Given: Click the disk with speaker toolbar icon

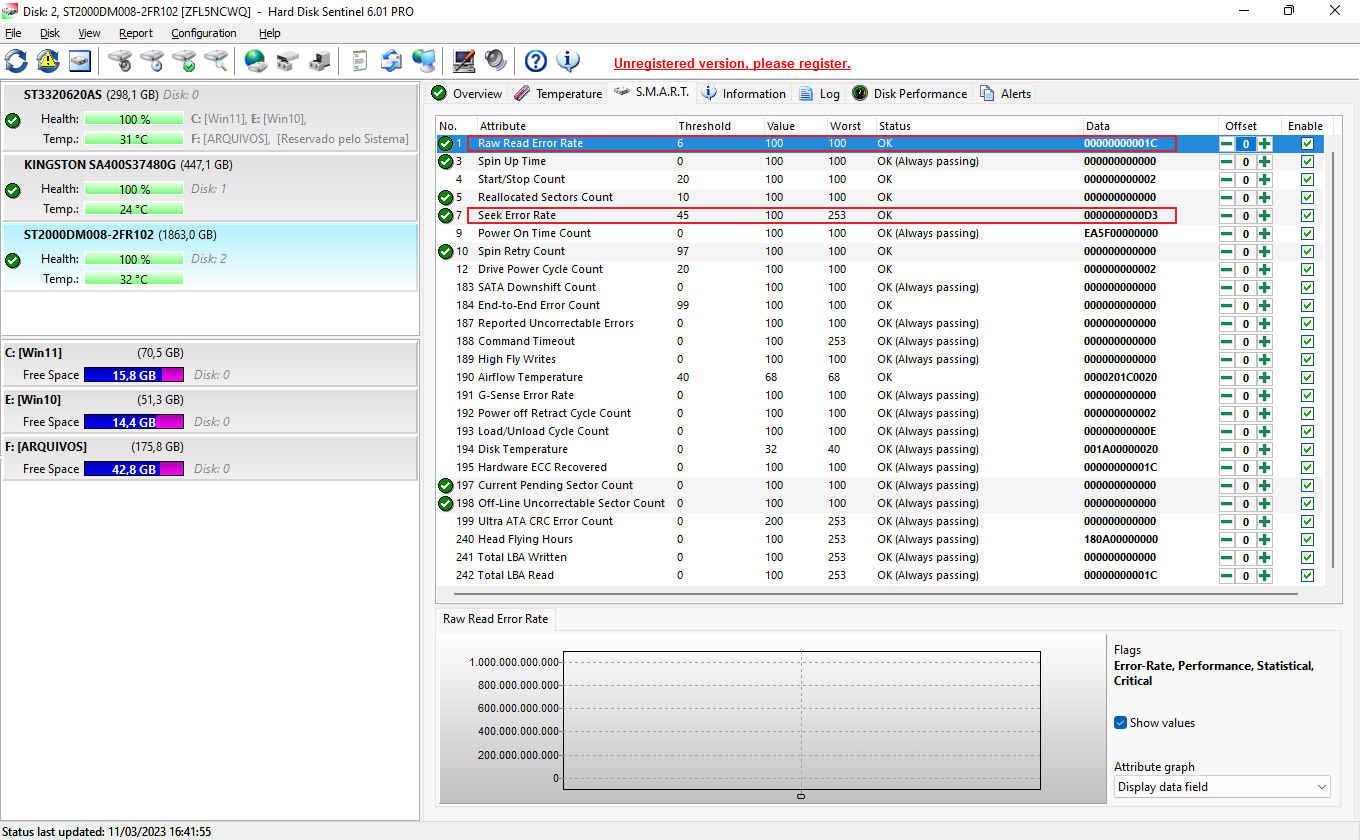Looking at the screenshot, I should [x=120, y=61].
